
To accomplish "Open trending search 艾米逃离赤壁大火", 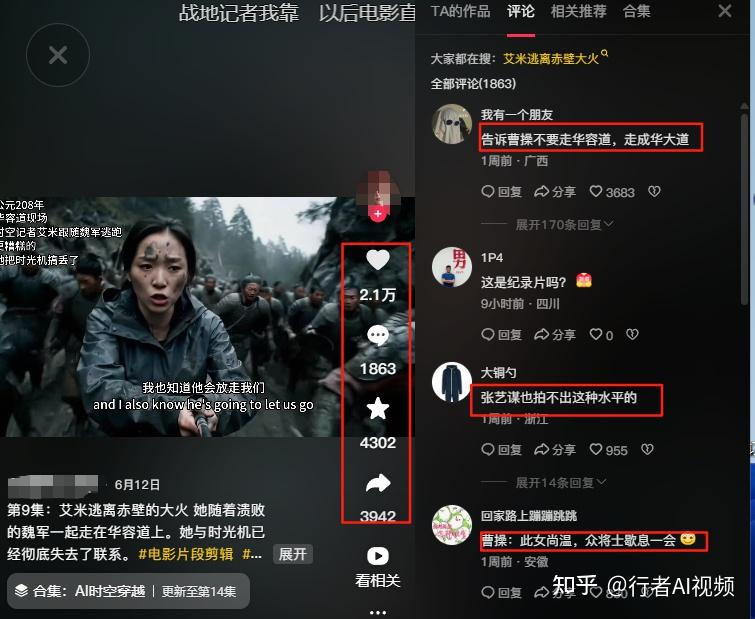I will point(551,59).
